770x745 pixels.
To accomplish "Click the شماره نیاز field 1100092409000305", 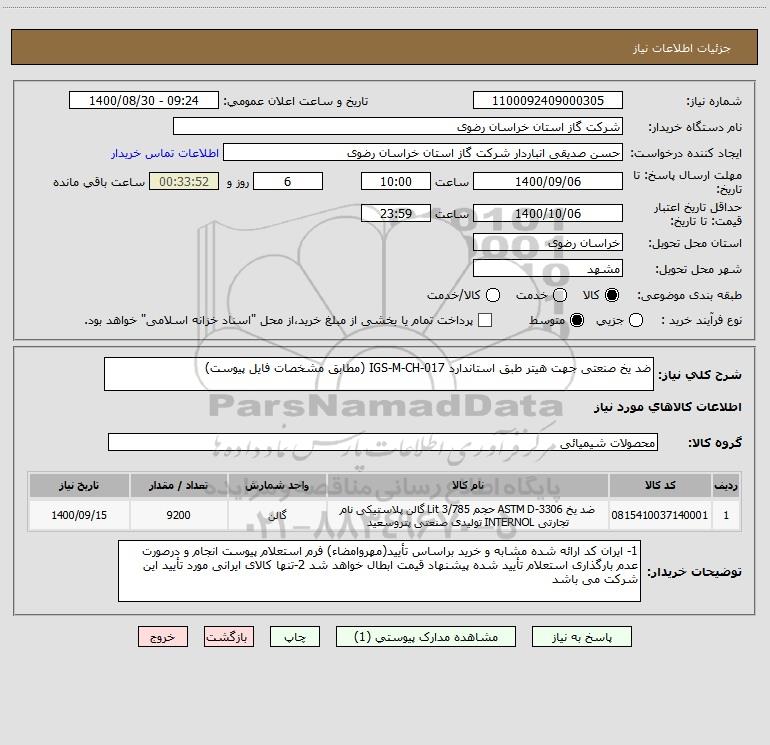I will tap(548, 101).
